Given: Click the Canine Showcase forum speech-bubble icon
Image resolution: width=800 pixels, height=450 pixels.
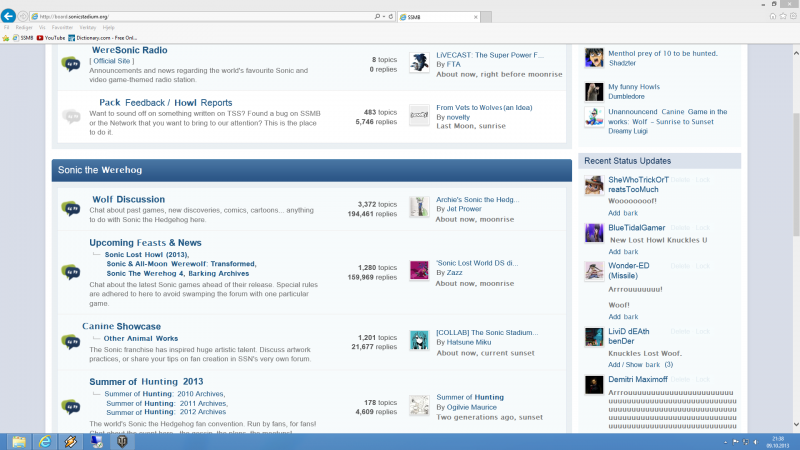Looking at the screenshot, I should [71, 341].
